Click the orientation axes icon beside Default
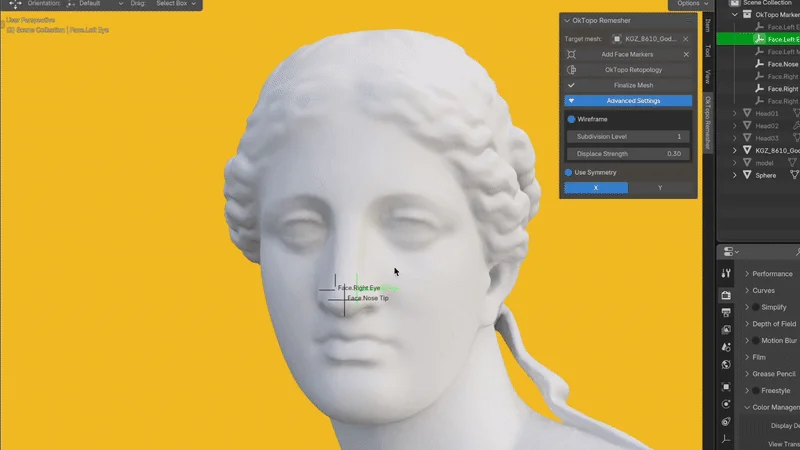Screen dimensions: 800x450 click(70, 4)
